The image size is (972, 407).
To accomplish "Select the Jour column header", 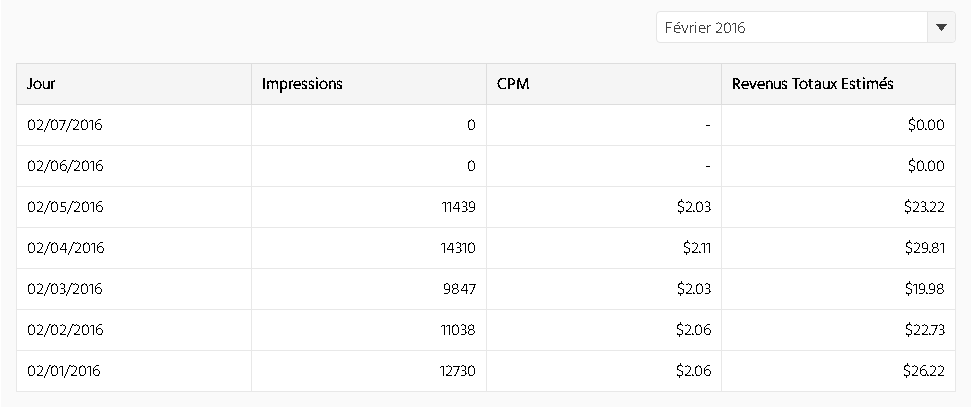I will click(41, 84).
